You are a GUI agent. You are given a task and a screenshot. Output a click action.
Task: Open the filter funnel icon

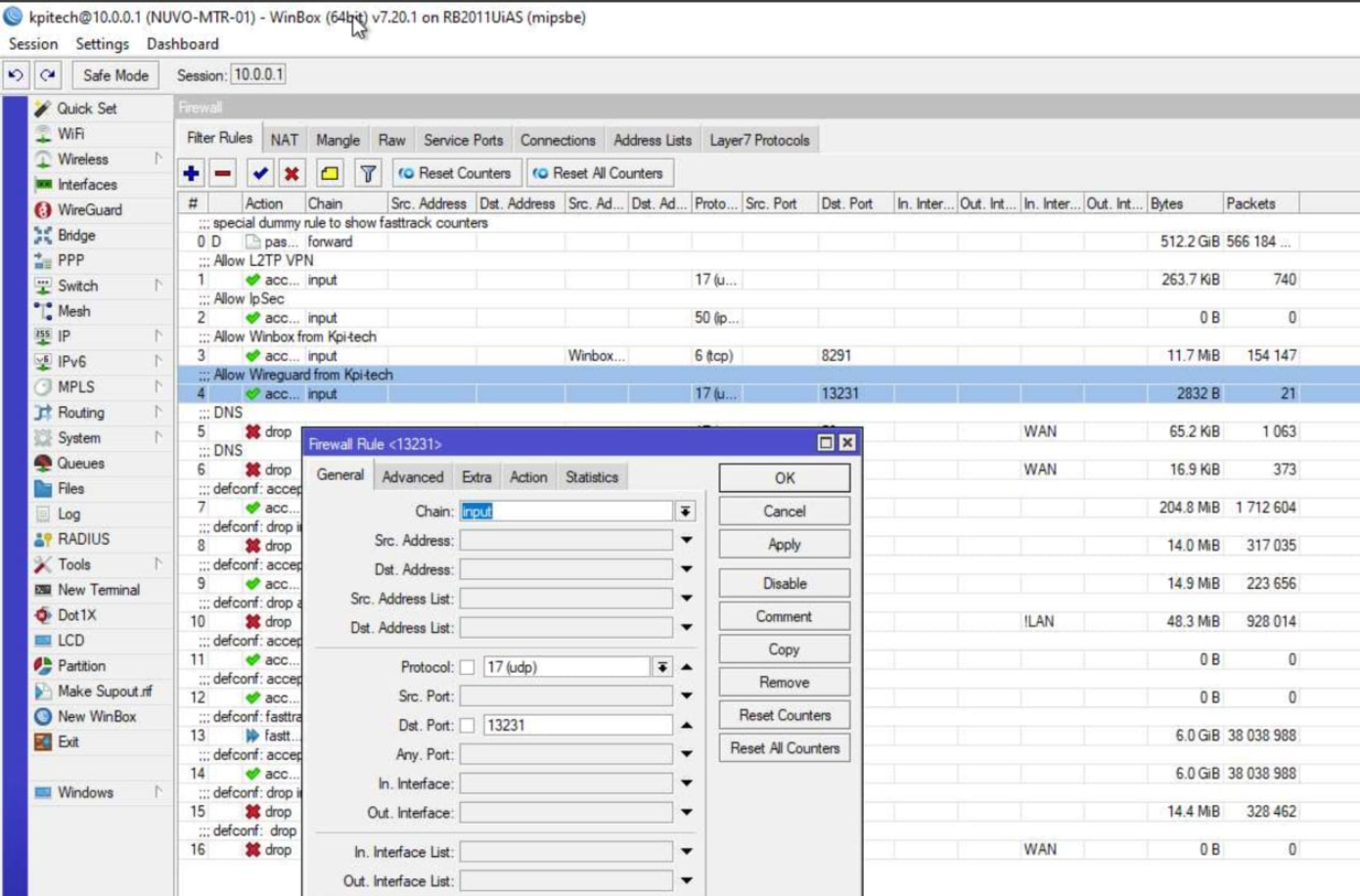click(x=368, y=173)
